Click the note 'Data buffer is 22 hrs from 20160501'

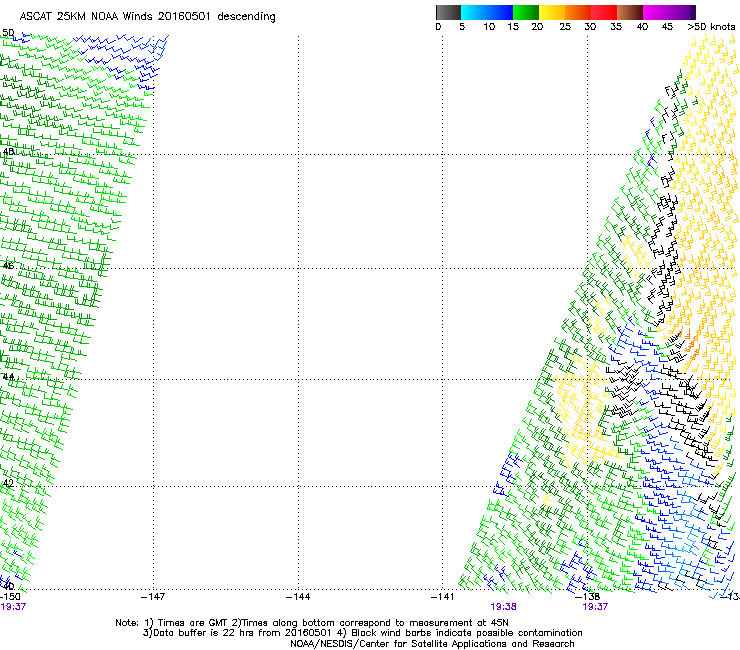tap(243, 633)
